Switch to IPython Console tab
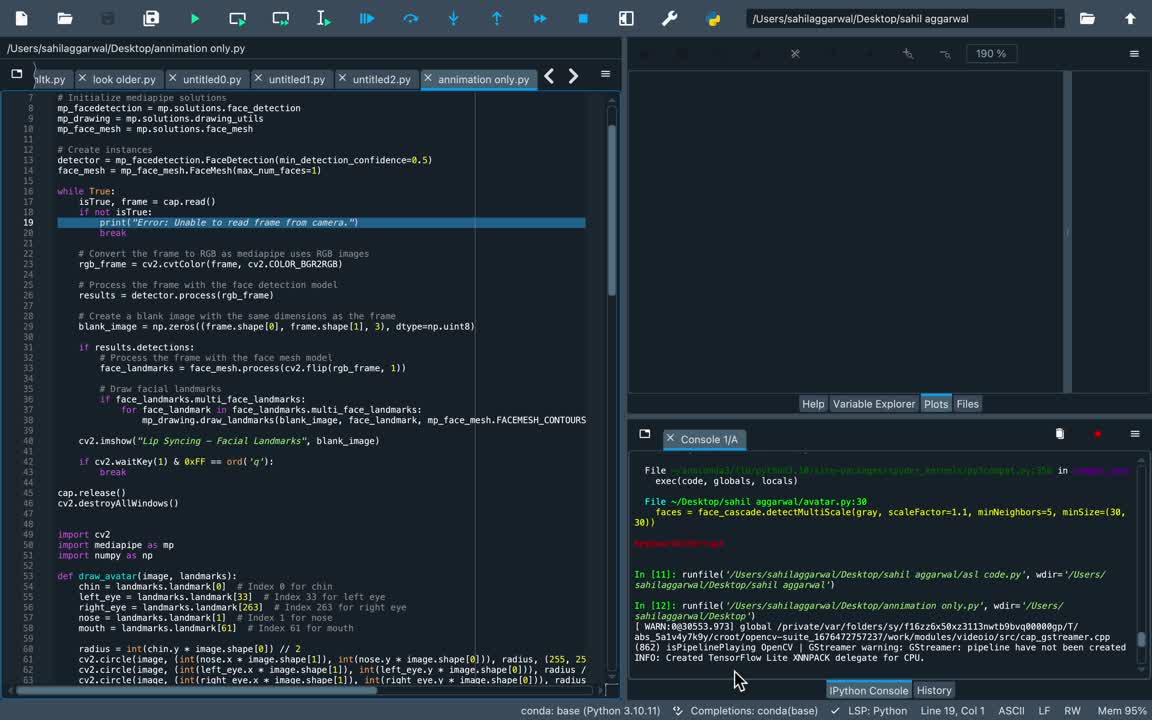 [868, 691]
